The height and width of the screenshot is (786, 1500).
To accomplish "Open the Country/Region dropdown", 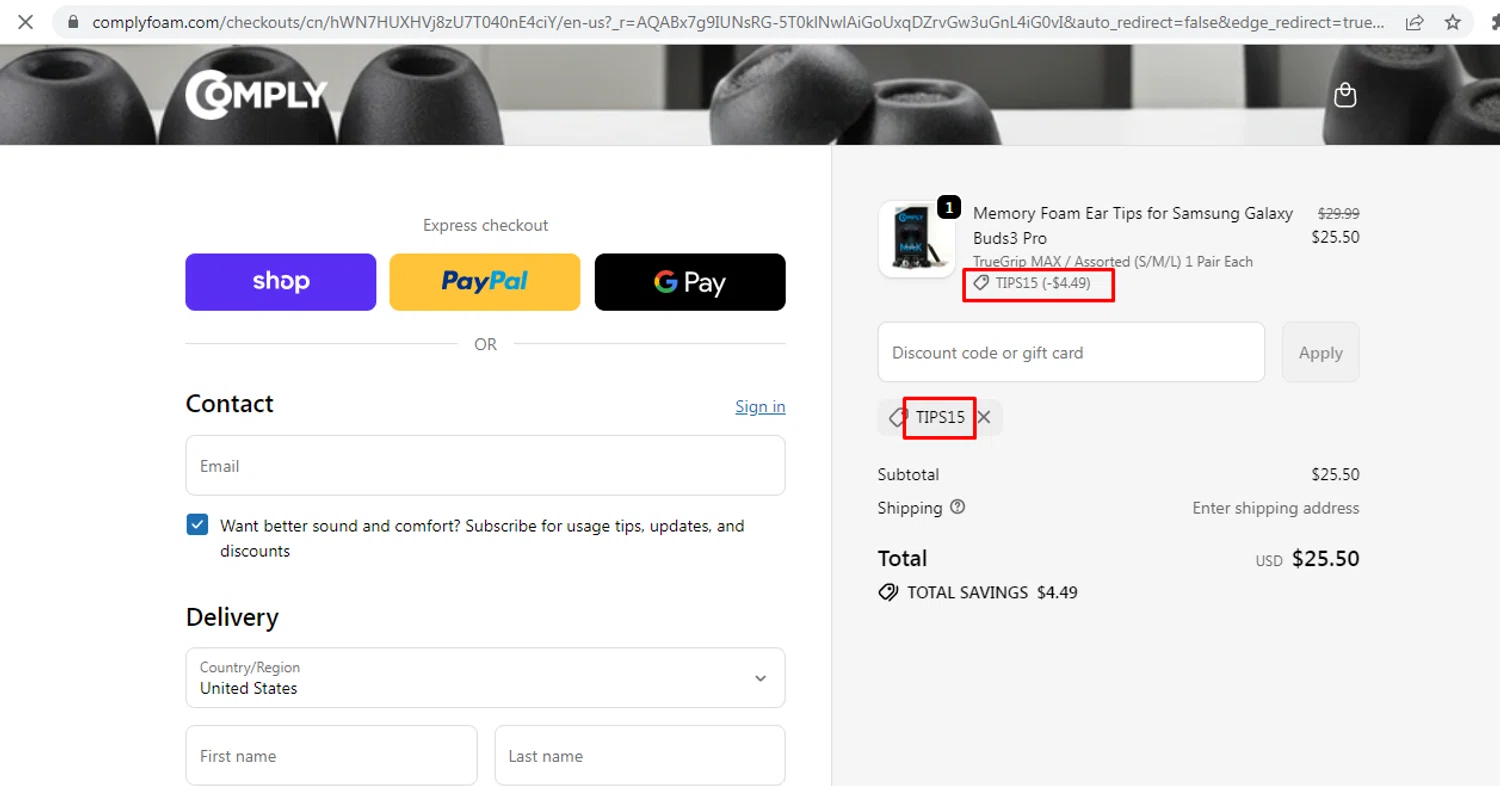I will (x=485, y=678).
